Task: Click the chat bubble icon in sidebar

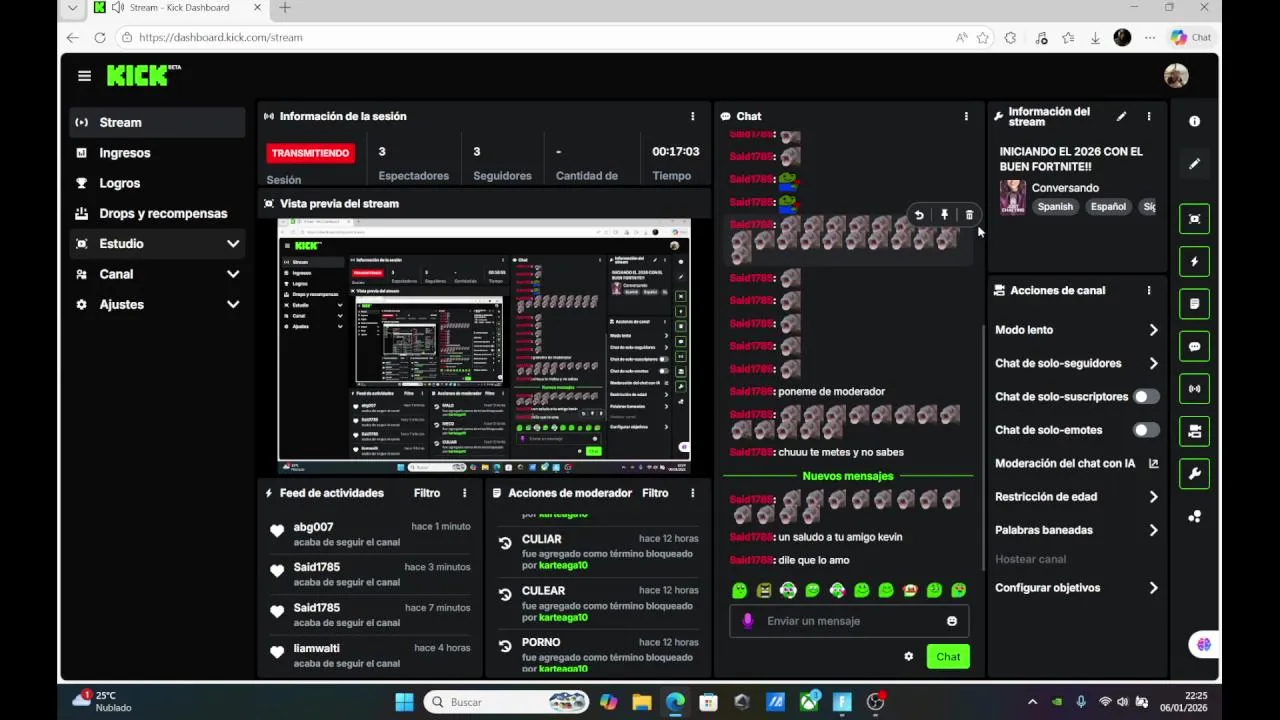Action: coord(1194,346)
